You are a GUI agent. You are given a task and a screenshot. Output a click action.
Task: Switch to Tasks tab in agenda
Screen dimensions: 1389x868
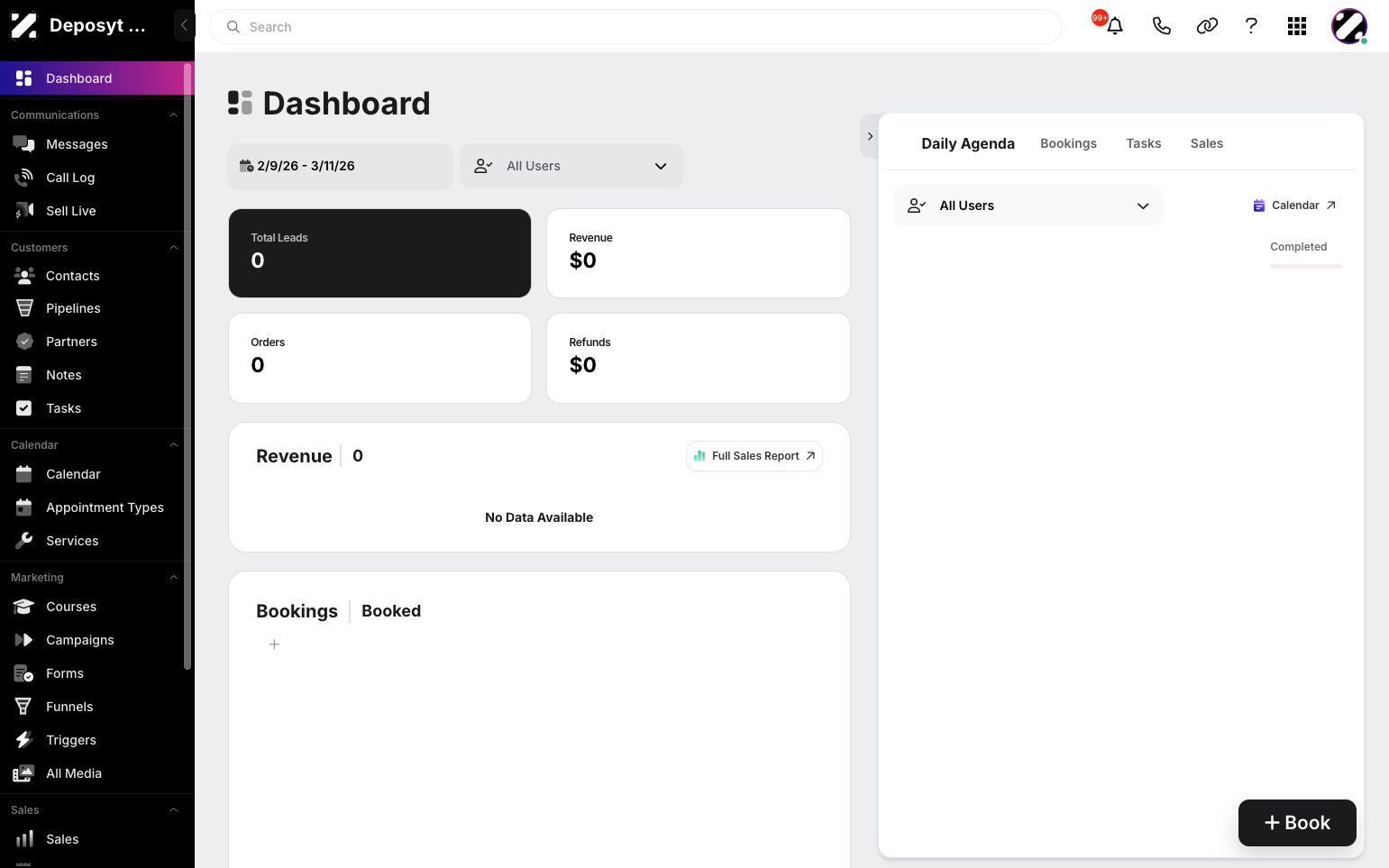[x=1143, y=143]
